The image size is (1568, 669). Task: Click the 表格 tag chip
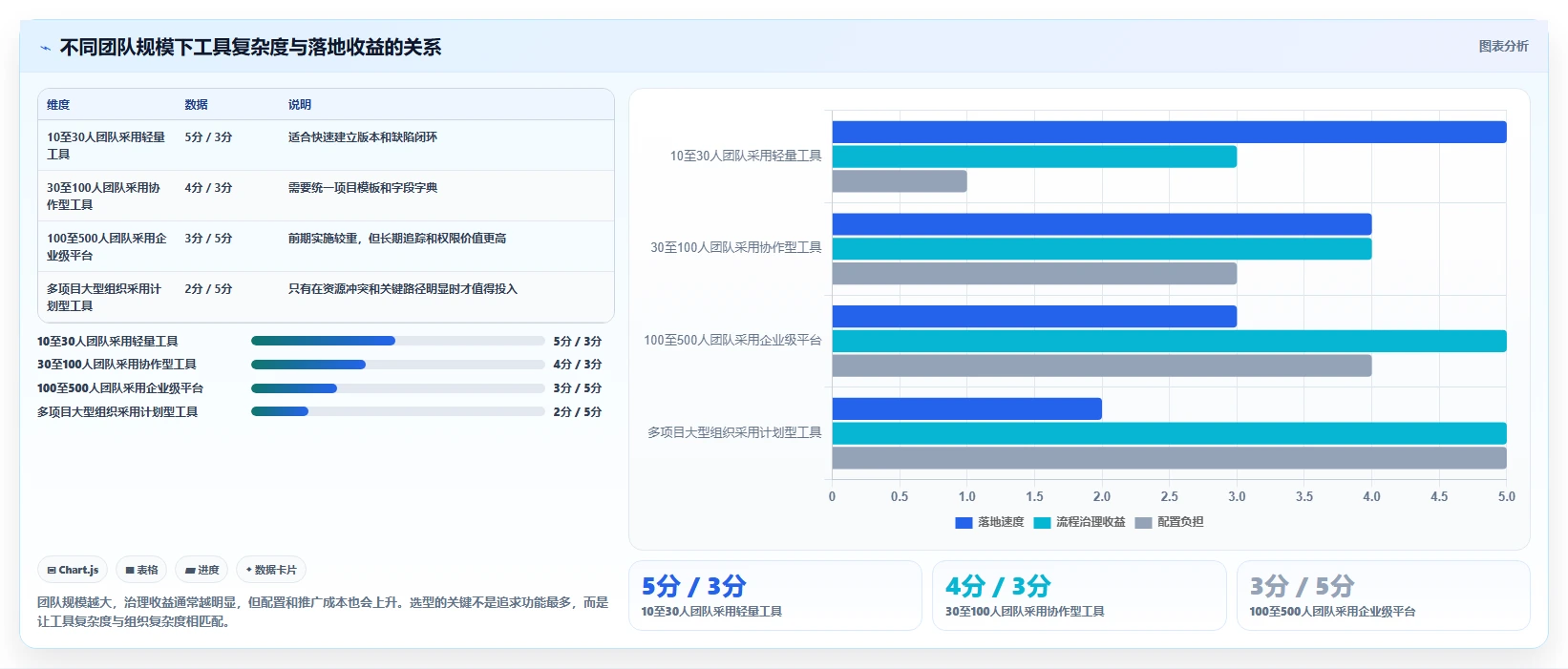pyautogui.click(x=141, y=570)
